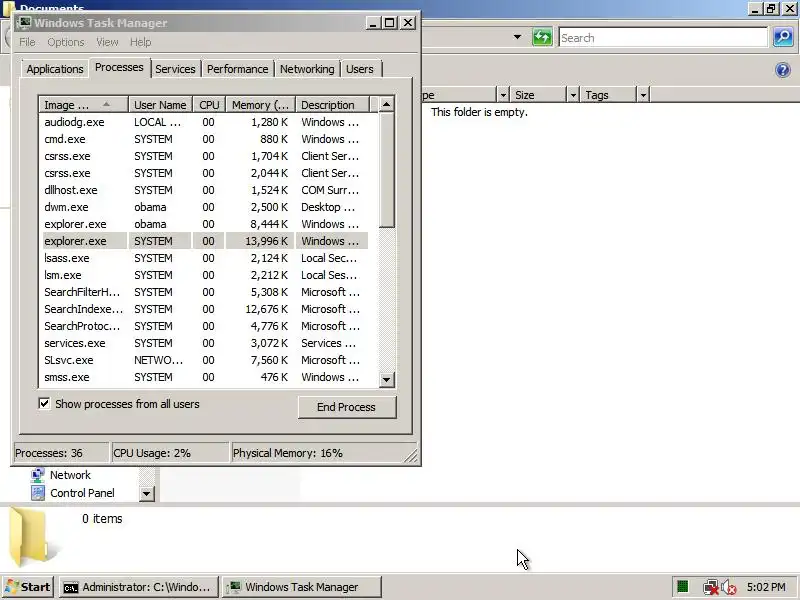Switch to the Users tab
Image resolution: width=800 pixels, height=600 pixels.
point(360,69)
